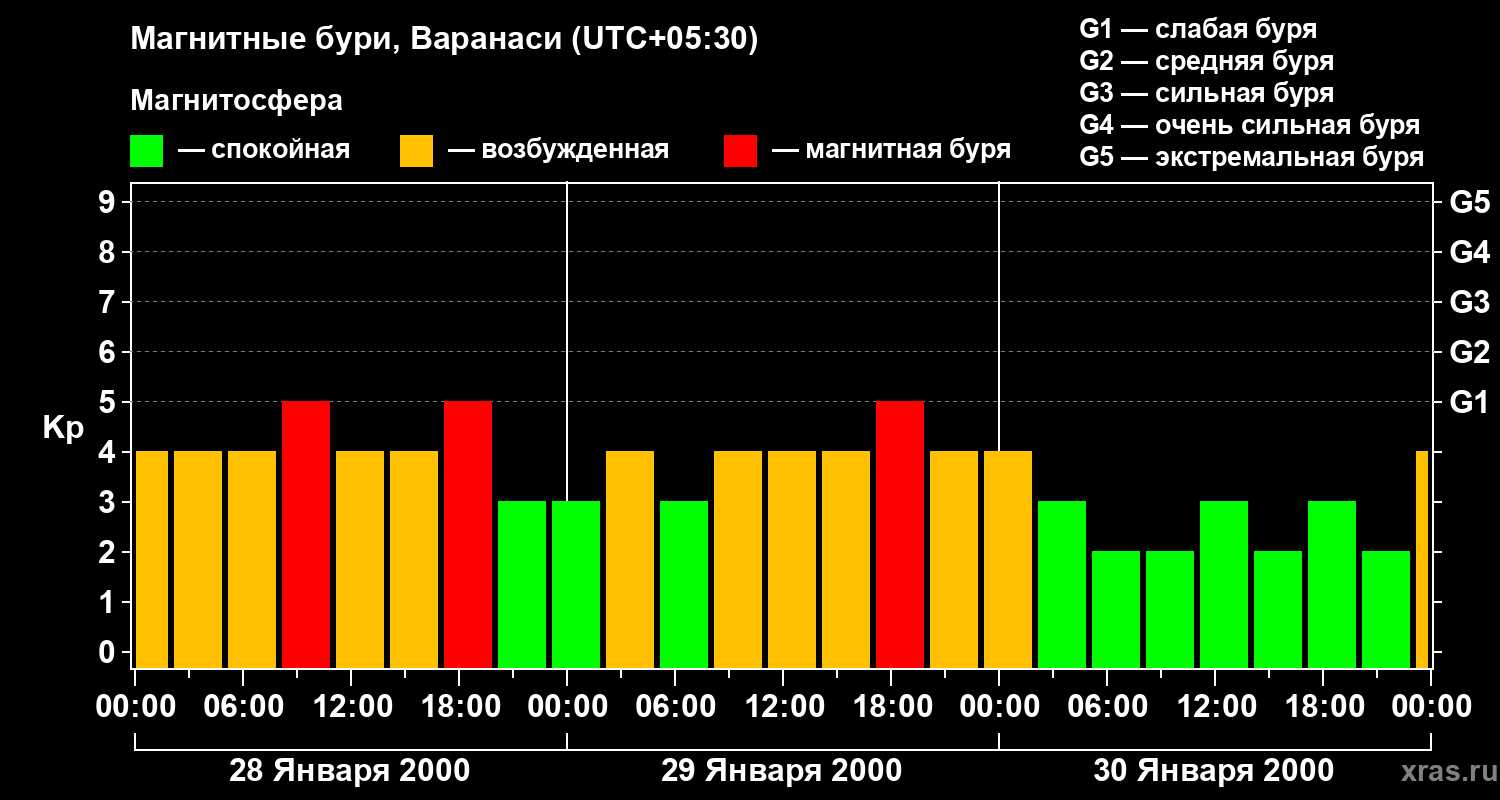The height and width of the screenshot is (800, 1500).
Task: Click the yellow bar straddling midnight into 30 January
Action: pos(1008,560)
